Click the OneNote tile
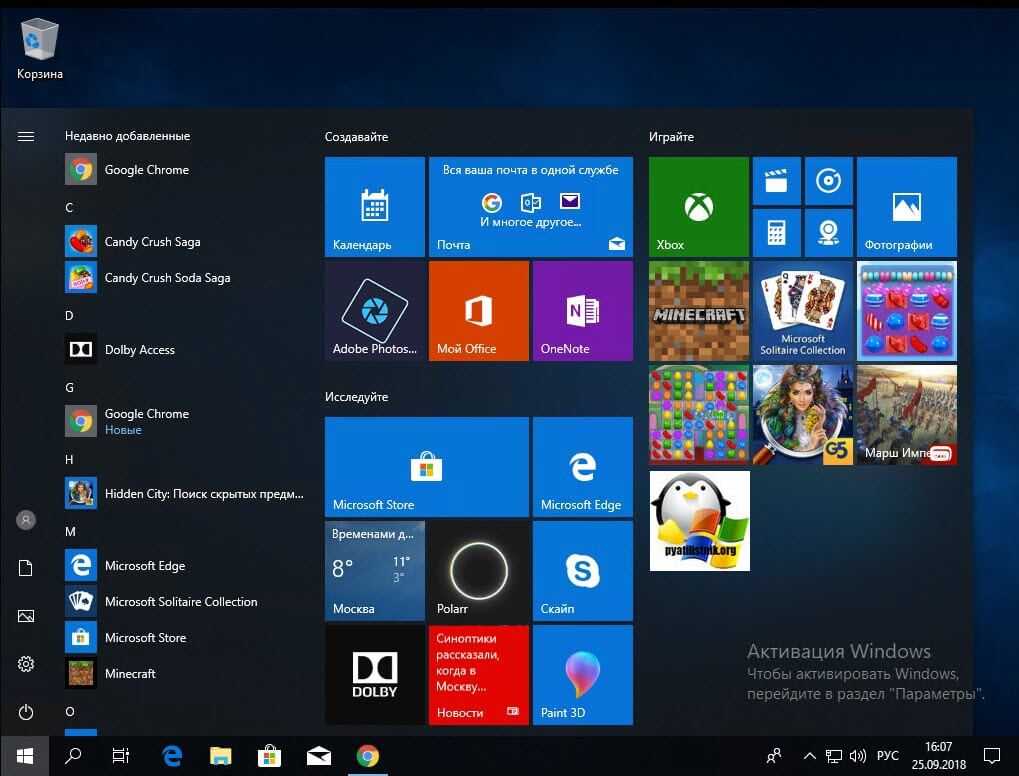The height and width of the screenshot is (776, 1019). (x=582, y=310)
